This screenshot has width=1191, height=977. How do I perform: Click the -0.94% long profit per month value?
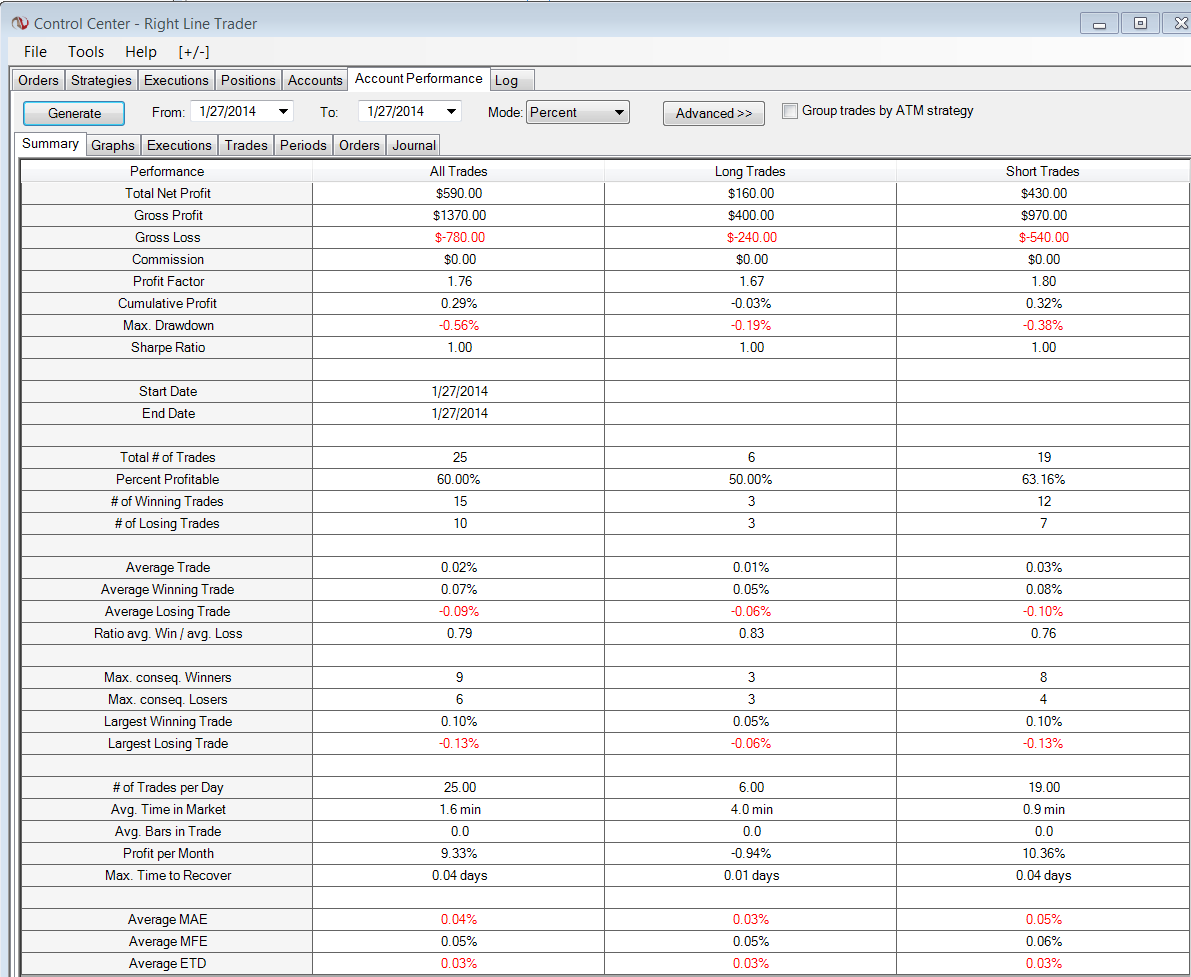[x=751, y=855]
